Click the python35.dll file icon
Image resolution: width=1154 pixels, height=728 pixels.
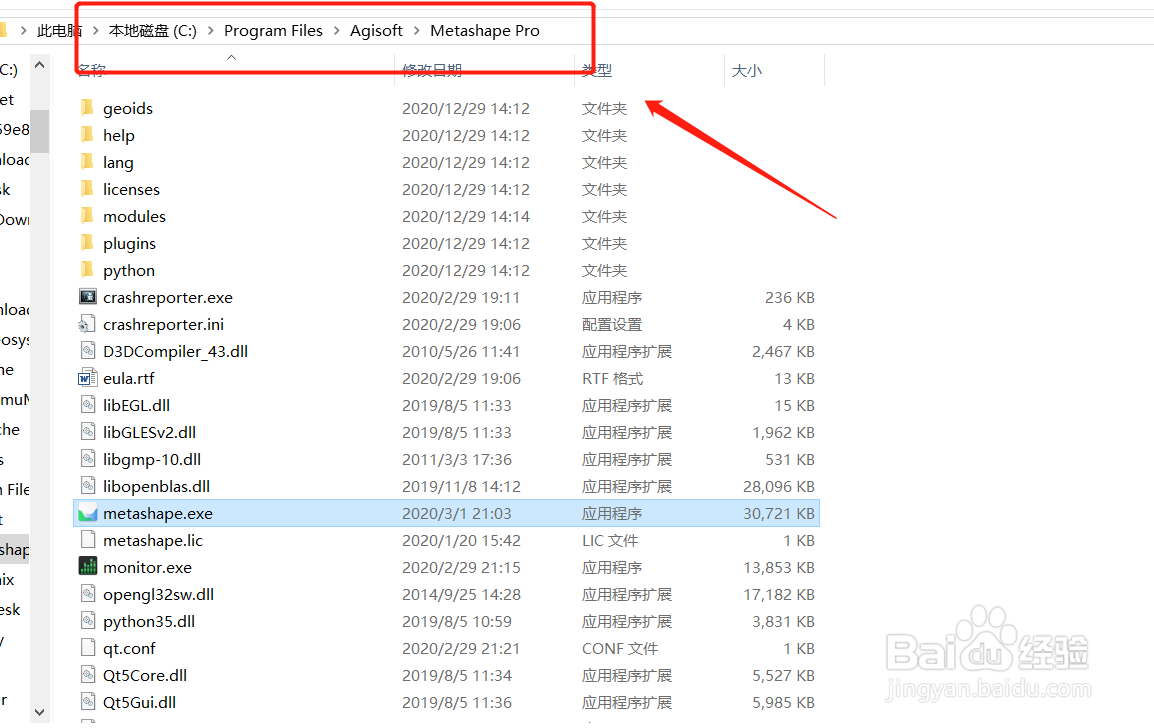tap(88, 621)
